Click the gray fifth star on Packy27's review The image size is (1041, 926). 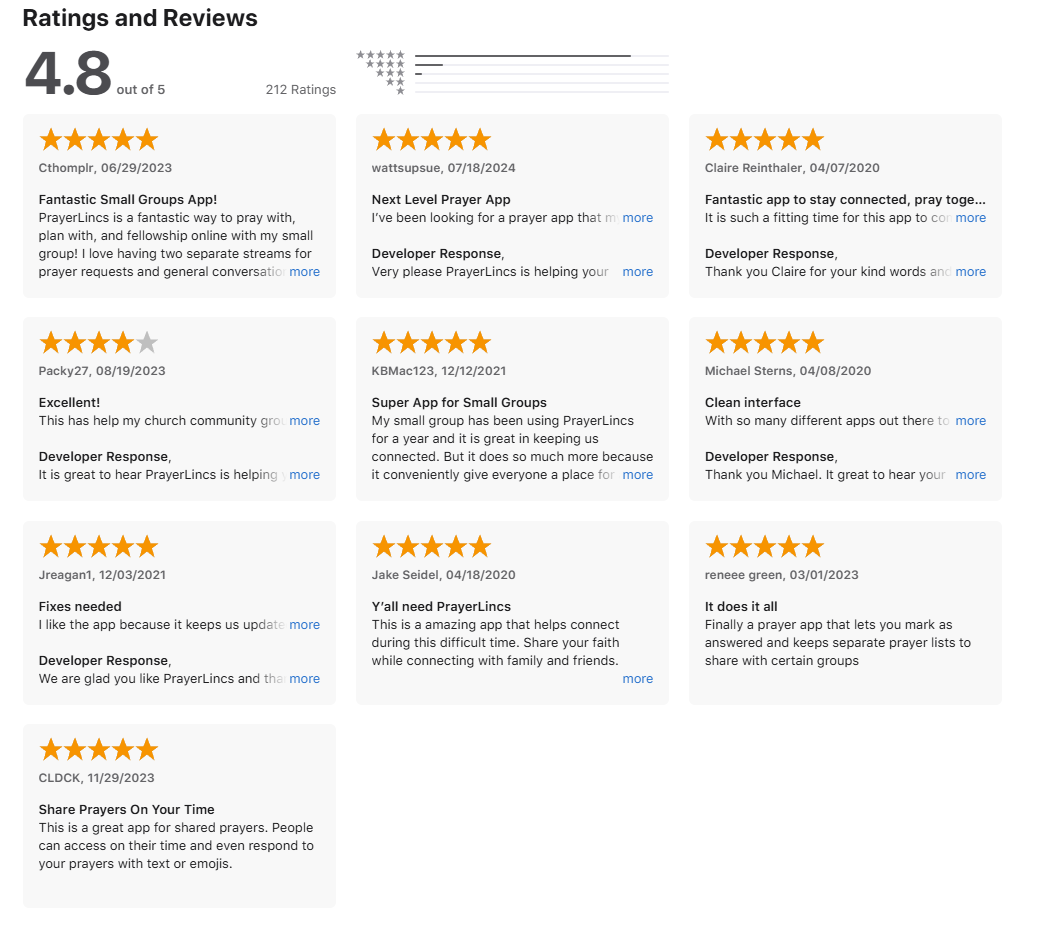147,343
